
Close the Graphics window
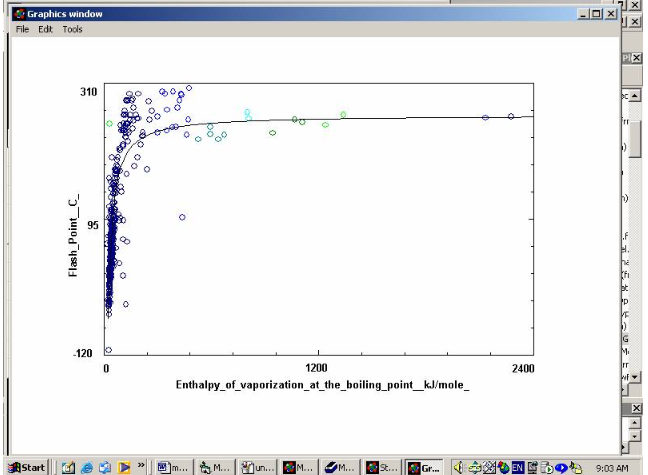pos(611,14)
